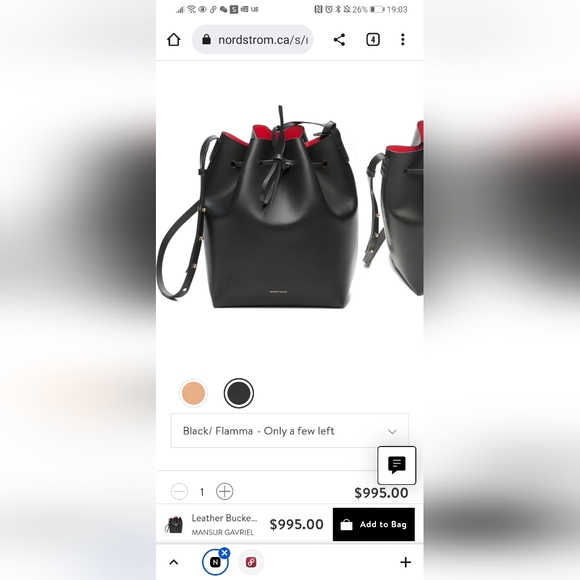Select the black color swatch
This screenshot has width=580, height=580.
pyautogui.click(x=239, y=393)
